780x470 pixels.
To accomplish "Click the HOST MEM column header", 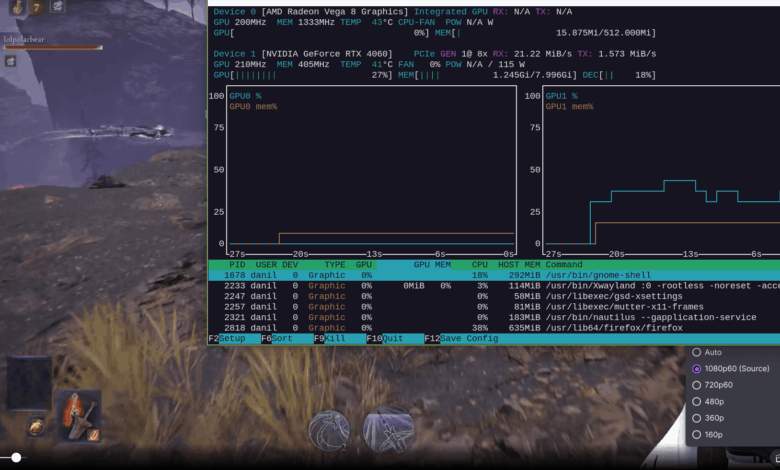I will [x=519, y=265].
